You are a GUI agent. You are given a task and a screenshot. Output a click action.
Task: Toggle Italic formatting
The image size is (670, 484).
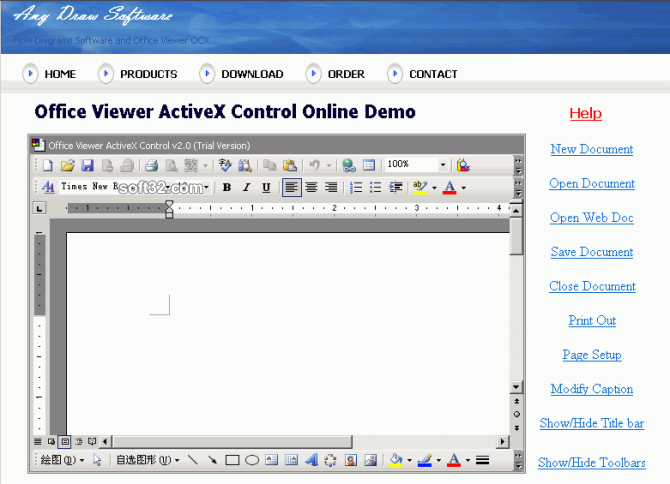[247, 187]
